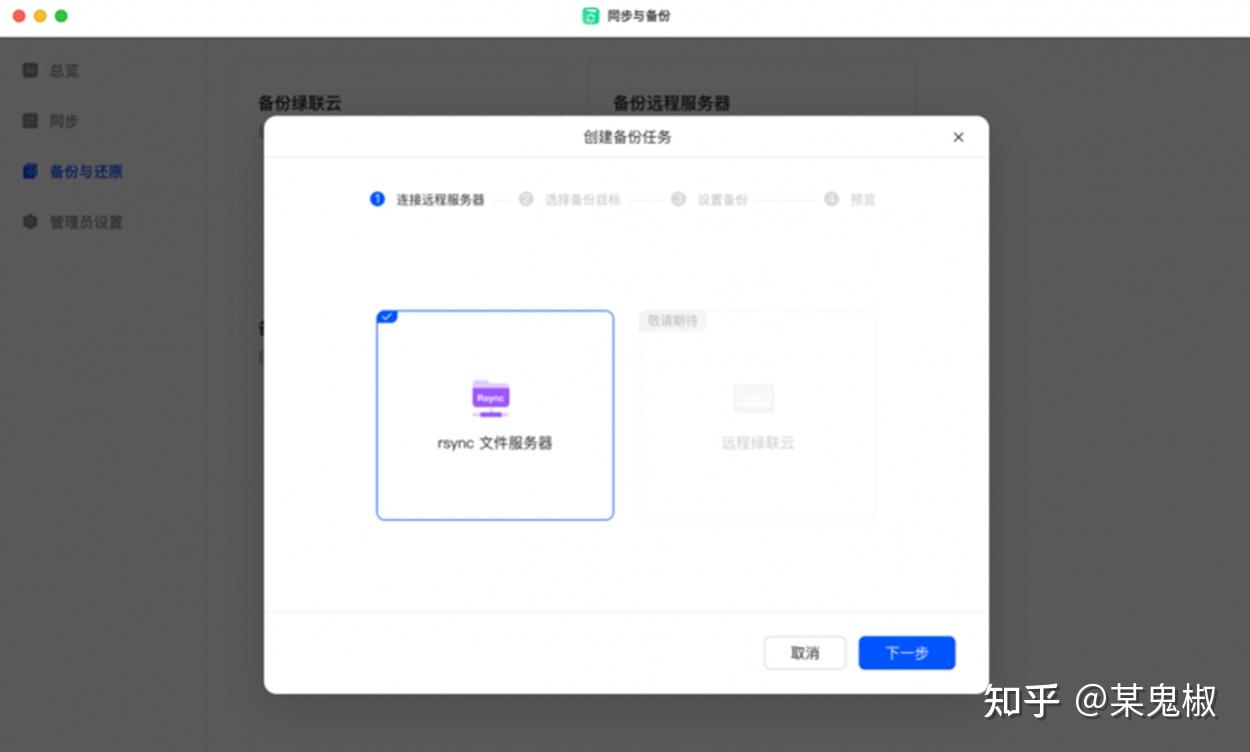Select the 远程绿联云 option card
This screenshot has width=1250, height=752.
pos(757,415)
